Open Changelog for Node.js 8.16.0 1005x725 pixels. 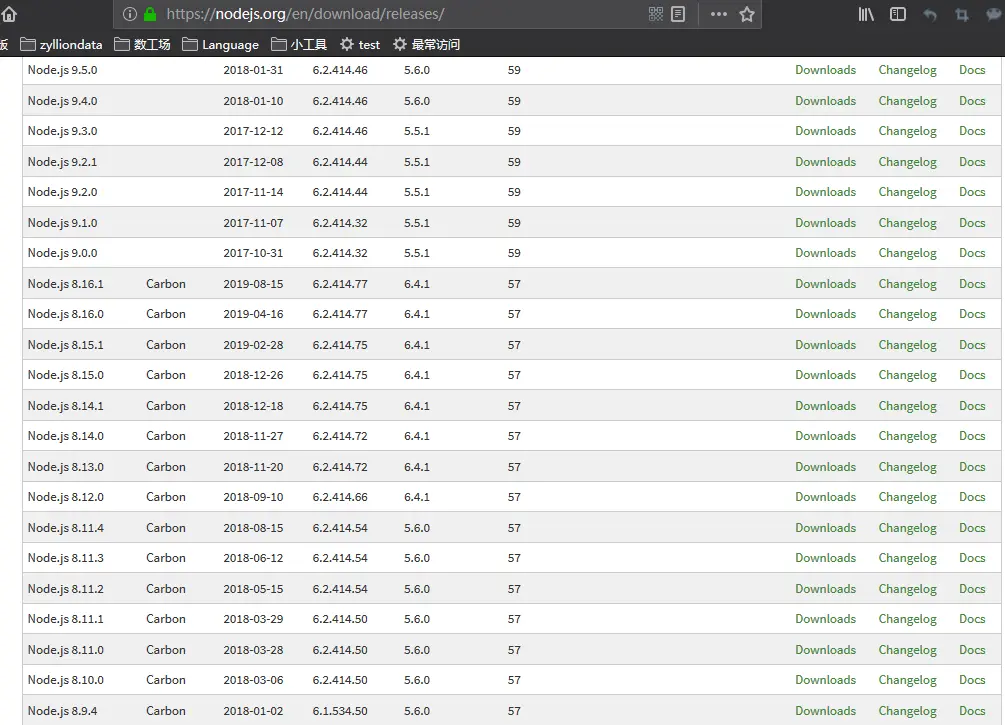(x=908, y=314)
